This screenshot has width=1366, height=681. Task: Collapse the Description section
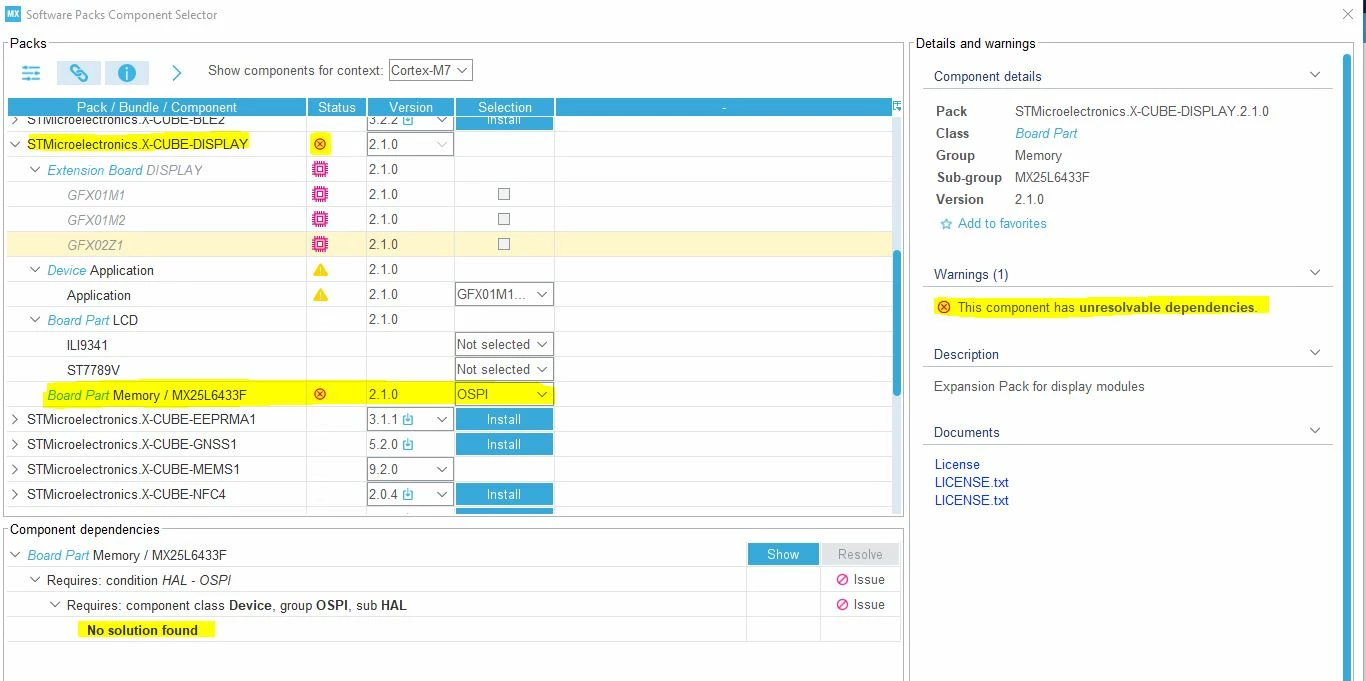(1315, 353)
